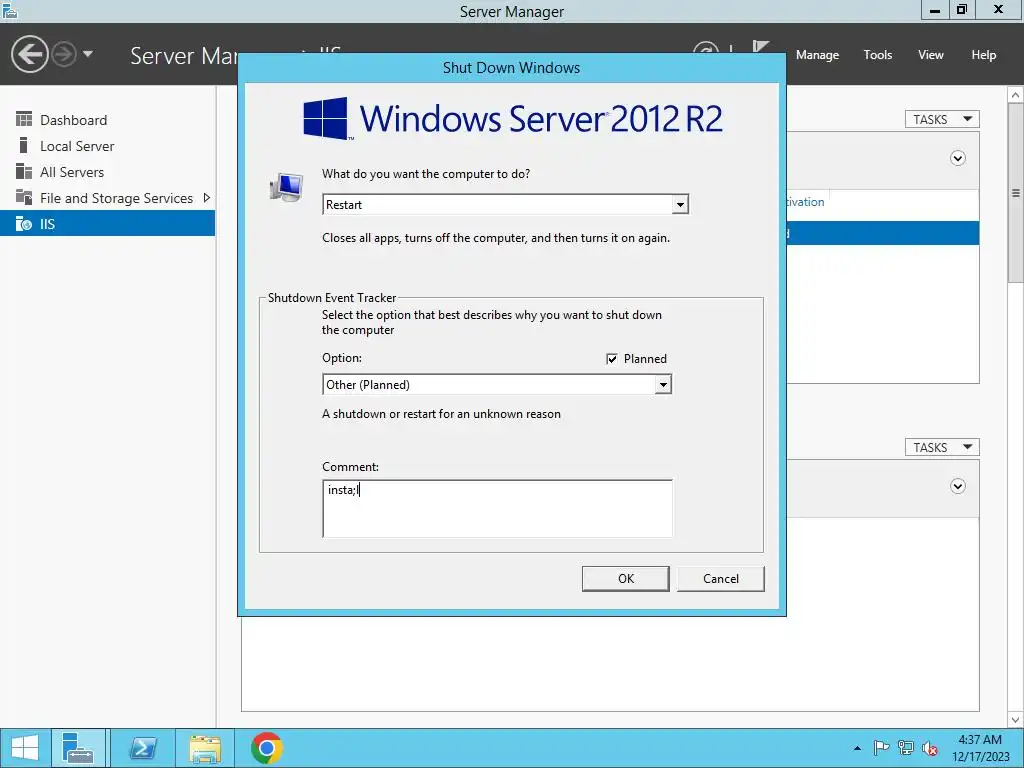This screenshot has width=1024, height=768.
Task: Click the Action Center flag in the tray
Action: click(x=881, y=748)
